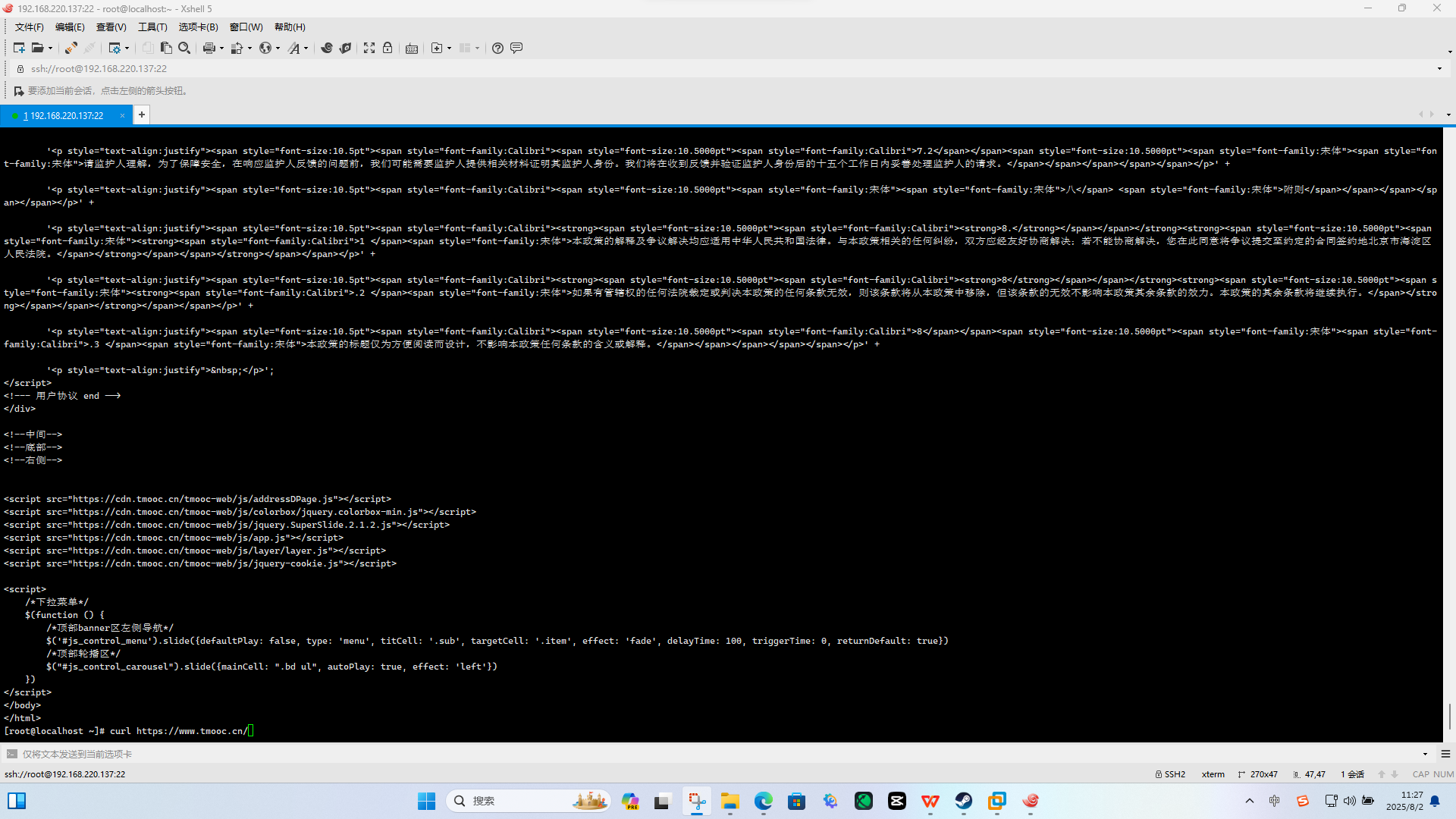This screenshot has width=1456, height=819.
Task: Click the terminal vertical scrollbar
Action: (x=1449, y=715)
